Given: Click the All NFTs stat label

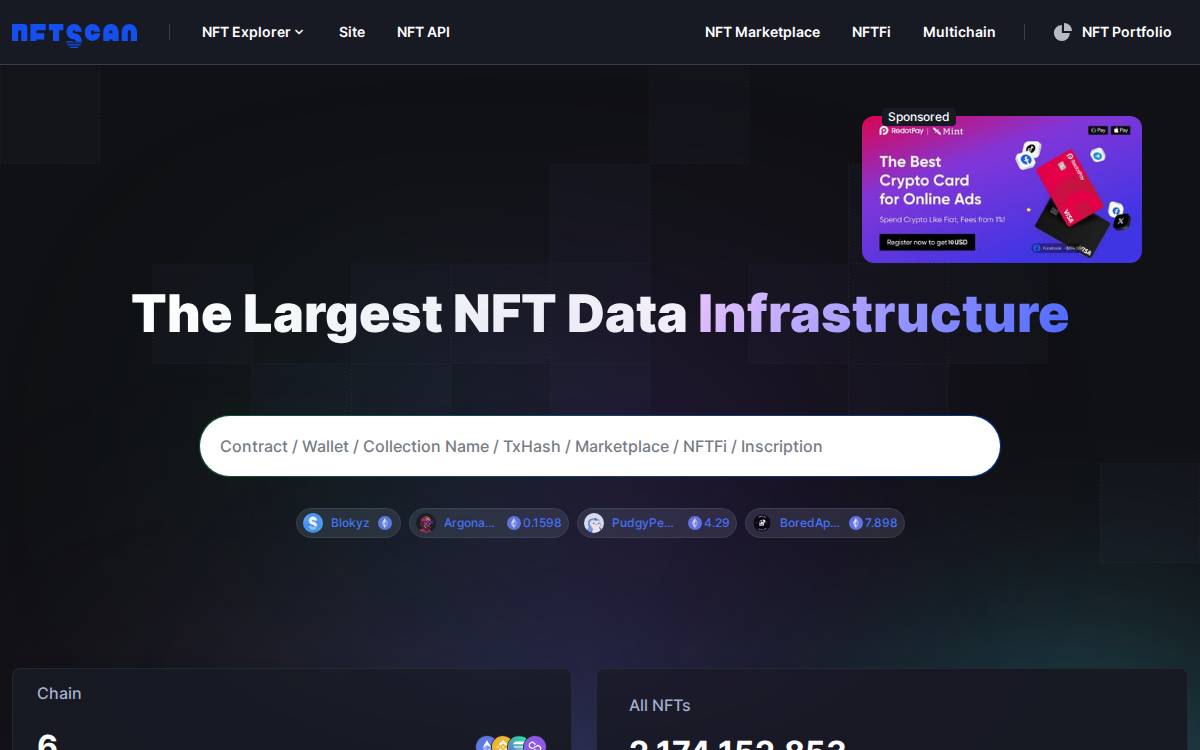Looking at the screenshot, I should point(660,705).
